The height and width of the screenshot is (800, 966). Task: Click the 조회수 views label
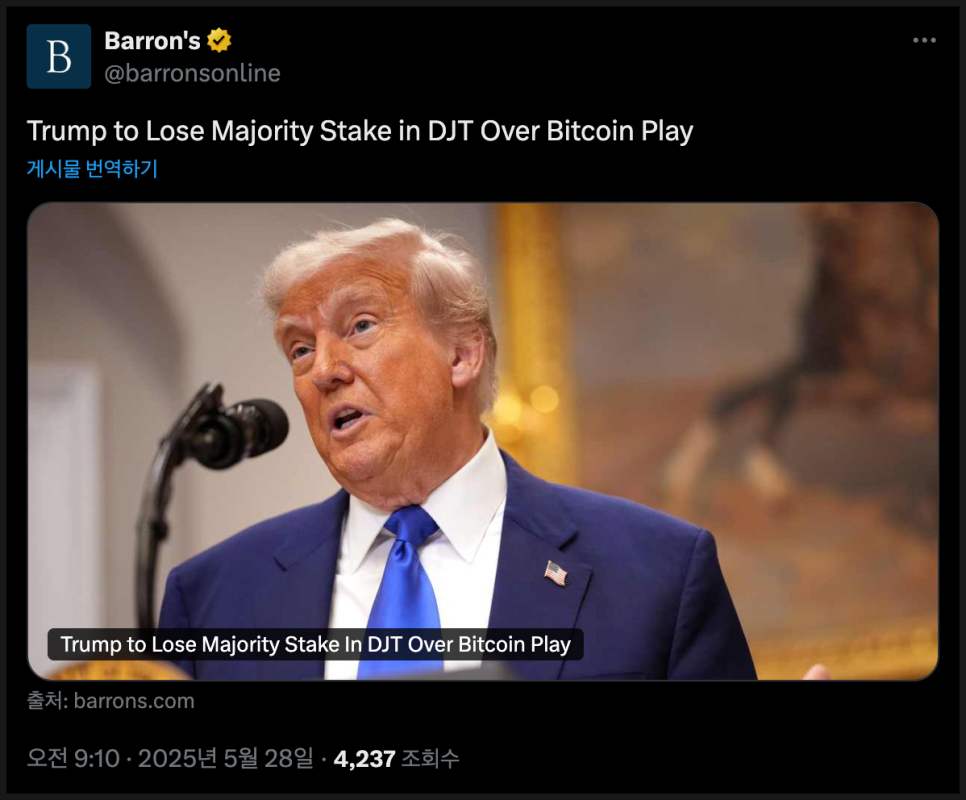pos(430,758)
